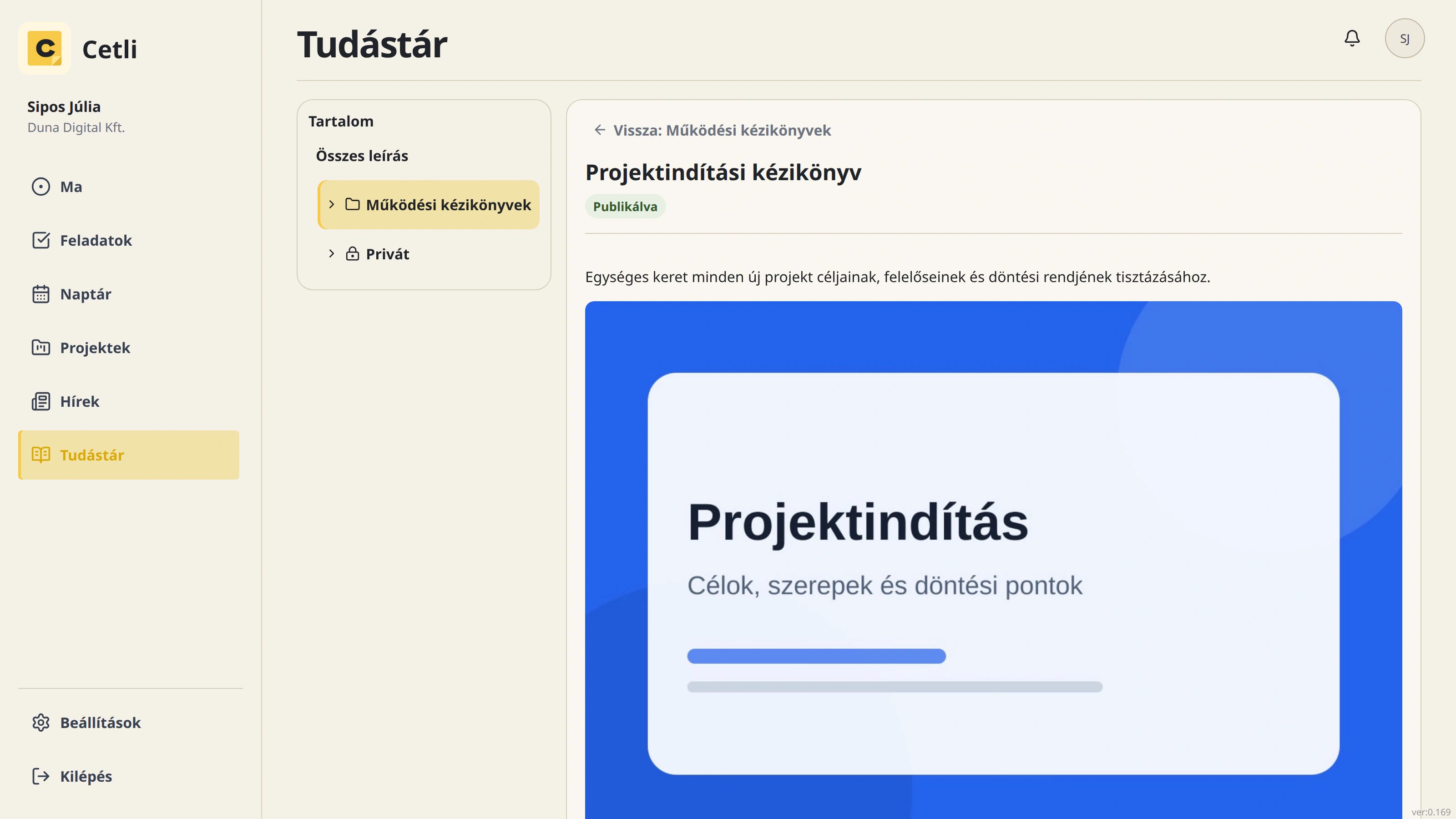Open the Projektindítás cover image
The height and width of the screenshot is (819, 1456).
click(993, 560)
